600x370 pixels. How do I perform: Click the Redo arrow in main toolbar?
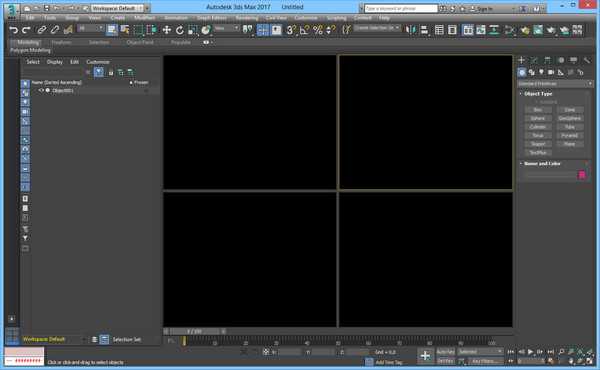tap(26, 30)
